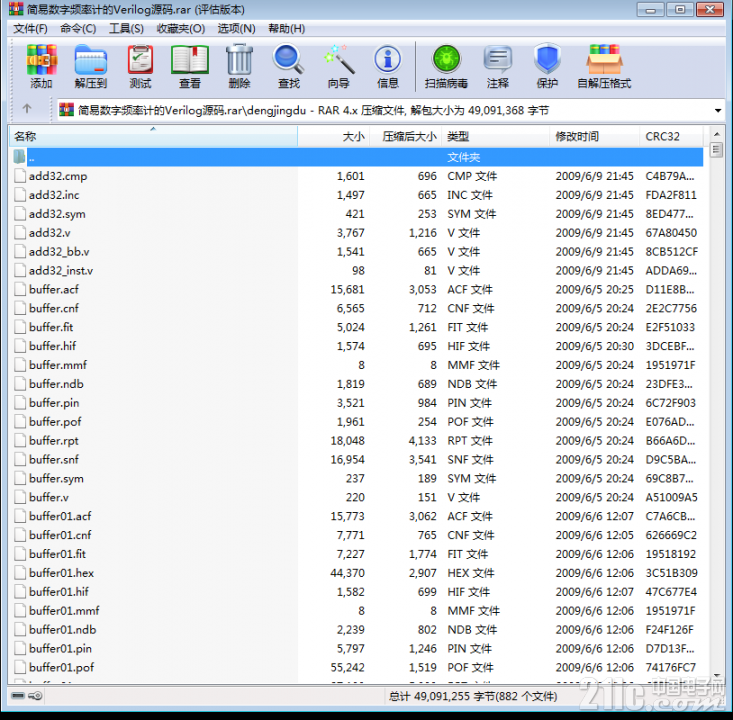Select file buffer01.cnf
This screenshot has width=733, height=720.
click(x=356, y=535)
